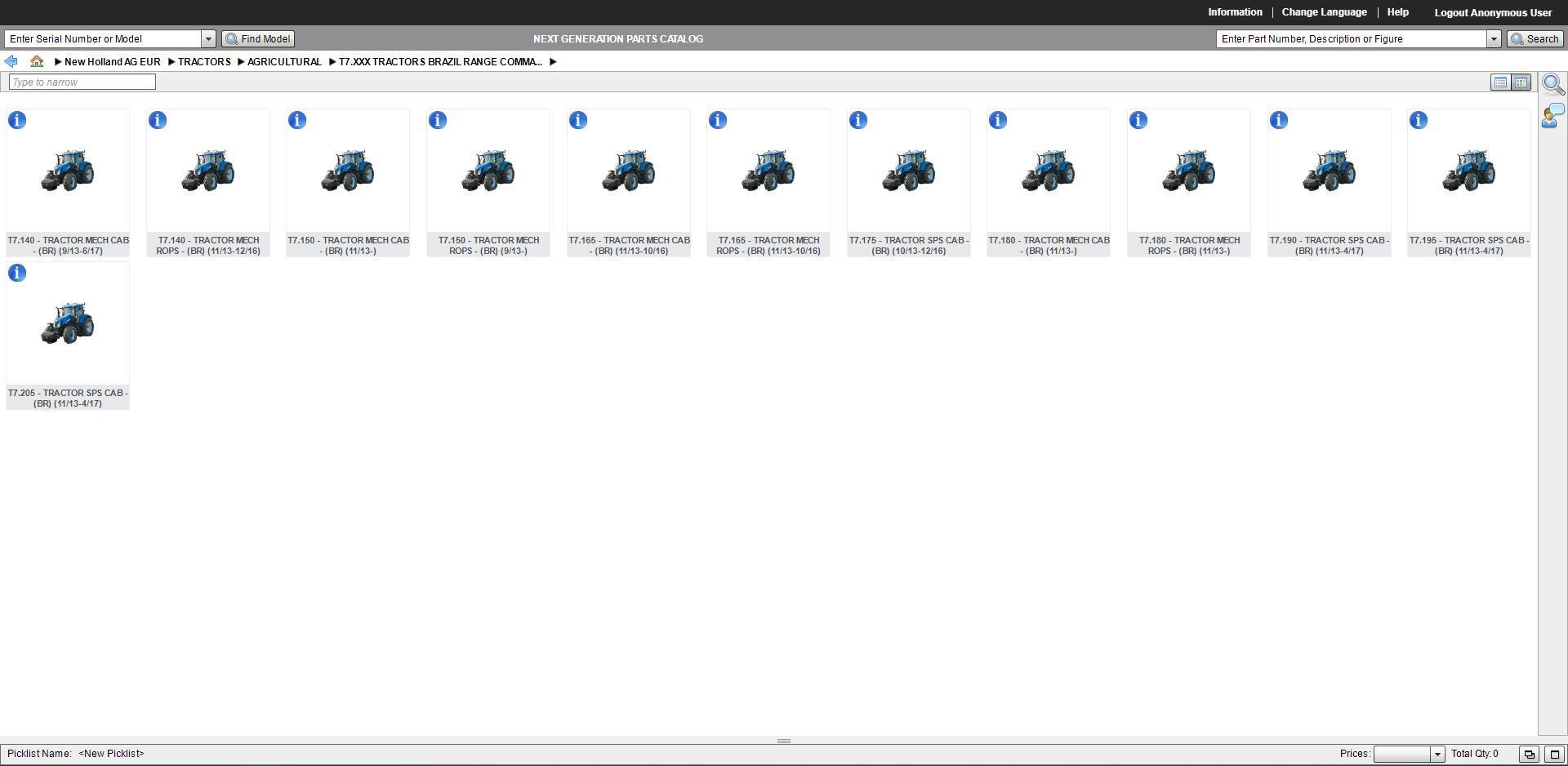Switch to list view icon

tap(1500, 82)
